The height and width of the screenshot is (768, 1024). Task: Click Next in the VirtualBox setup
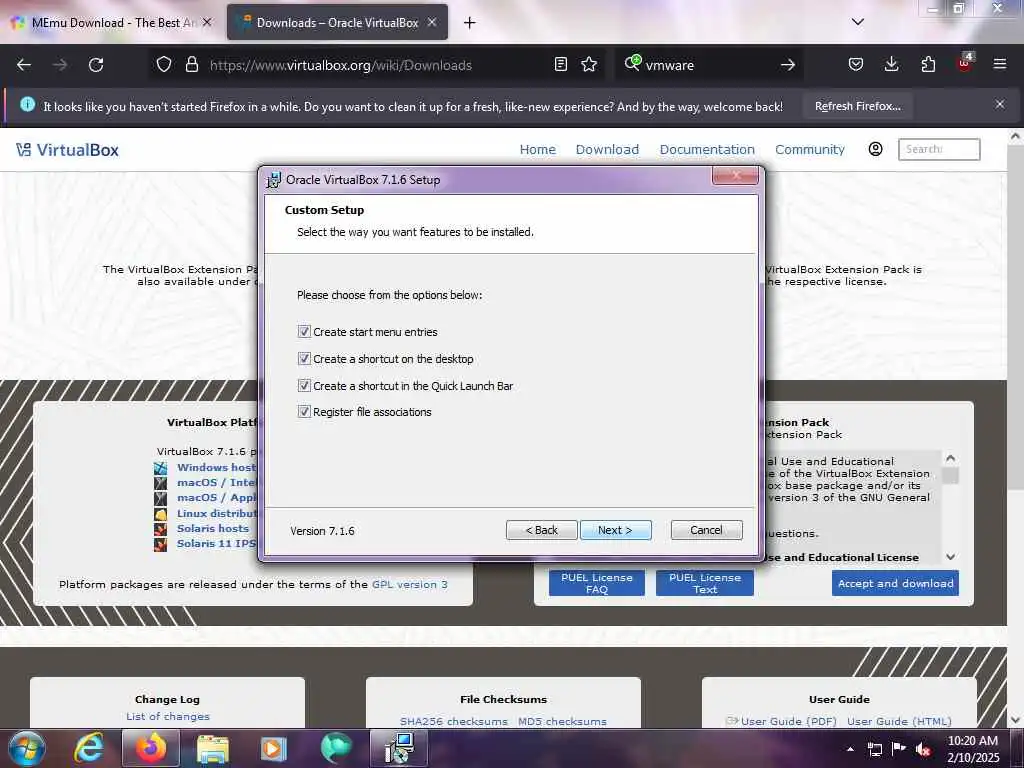coord(615,530)
